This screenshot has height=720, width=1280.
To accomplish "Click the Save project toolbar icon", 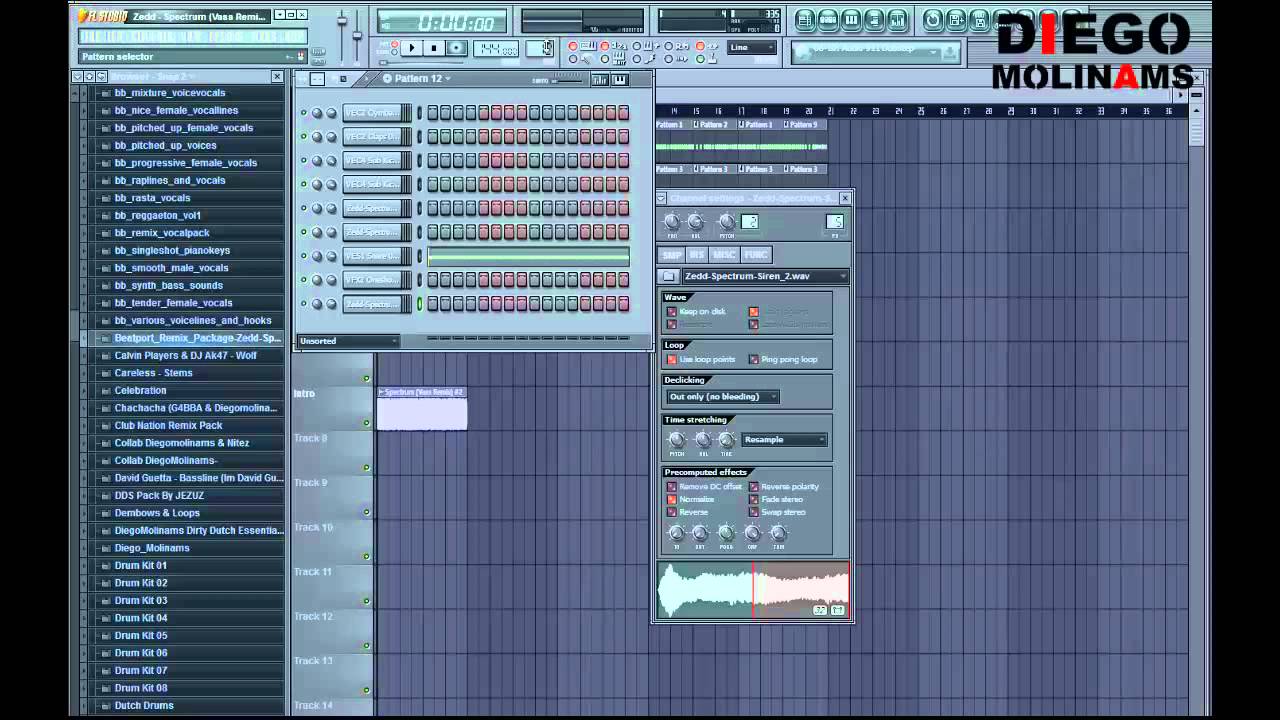I will coord(956,20).
